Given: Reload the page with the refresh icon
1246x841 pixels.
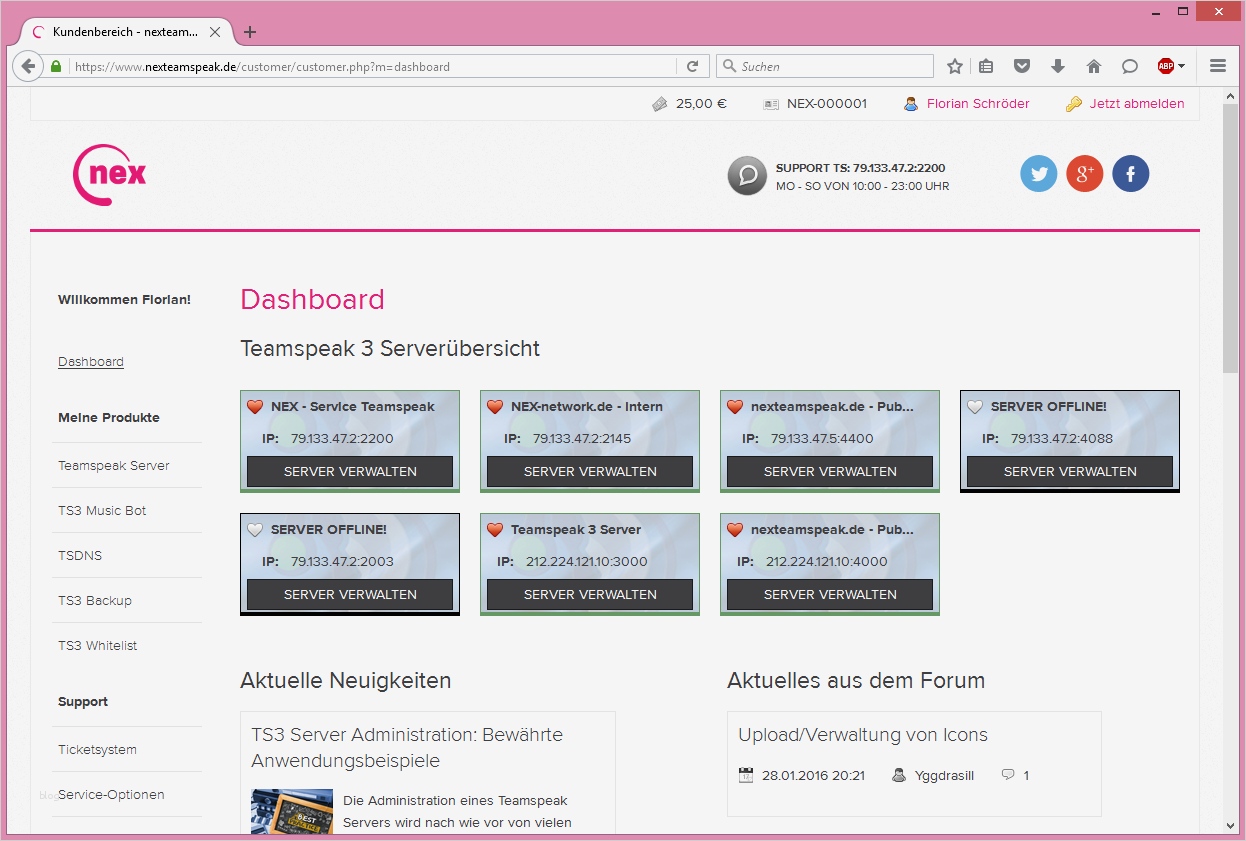Looking at the screenshot, I should click(692, 67).
